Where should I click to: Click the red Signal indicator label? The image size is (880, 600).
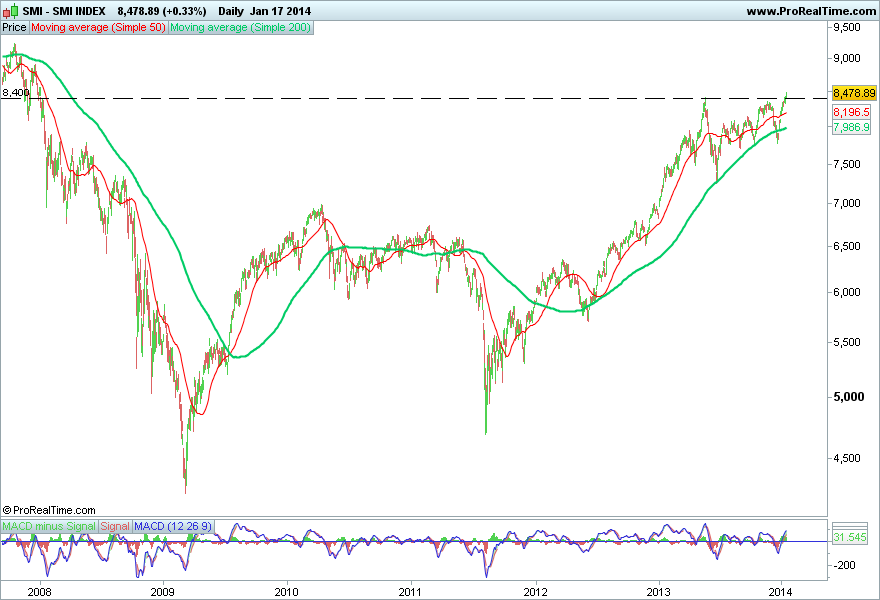tap(115, 526)
